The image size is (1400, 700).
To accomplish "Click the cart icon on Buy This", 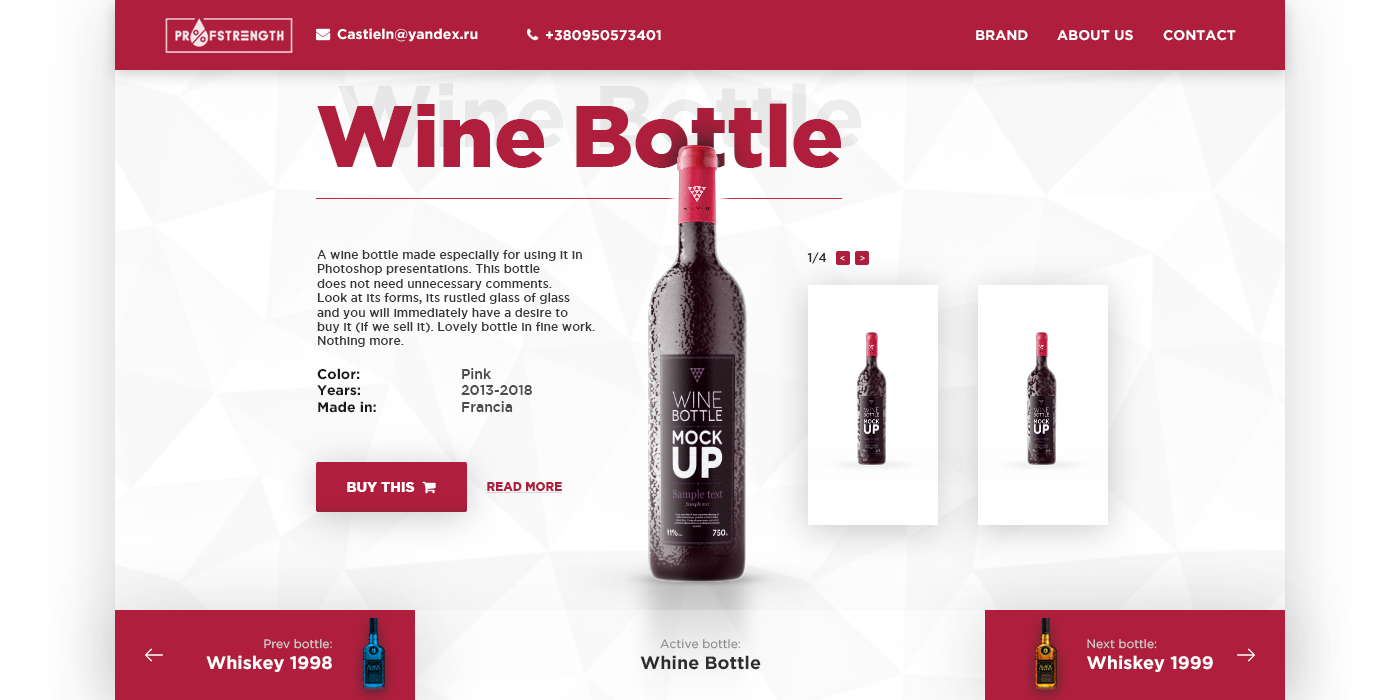I will click(x=429, y=487).
